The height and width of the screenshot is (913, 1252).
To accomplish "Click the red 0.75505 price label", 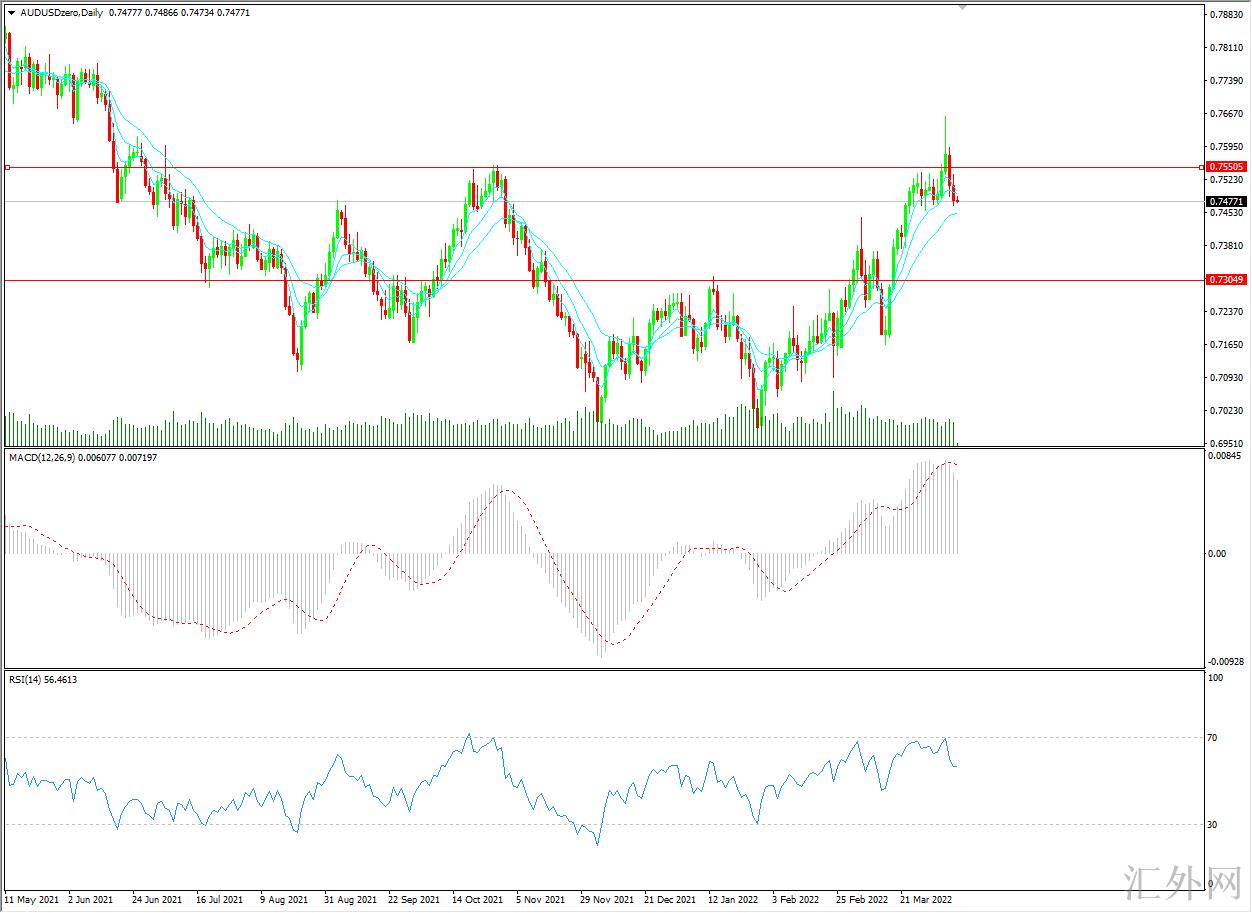I will tap(1225, 167).
